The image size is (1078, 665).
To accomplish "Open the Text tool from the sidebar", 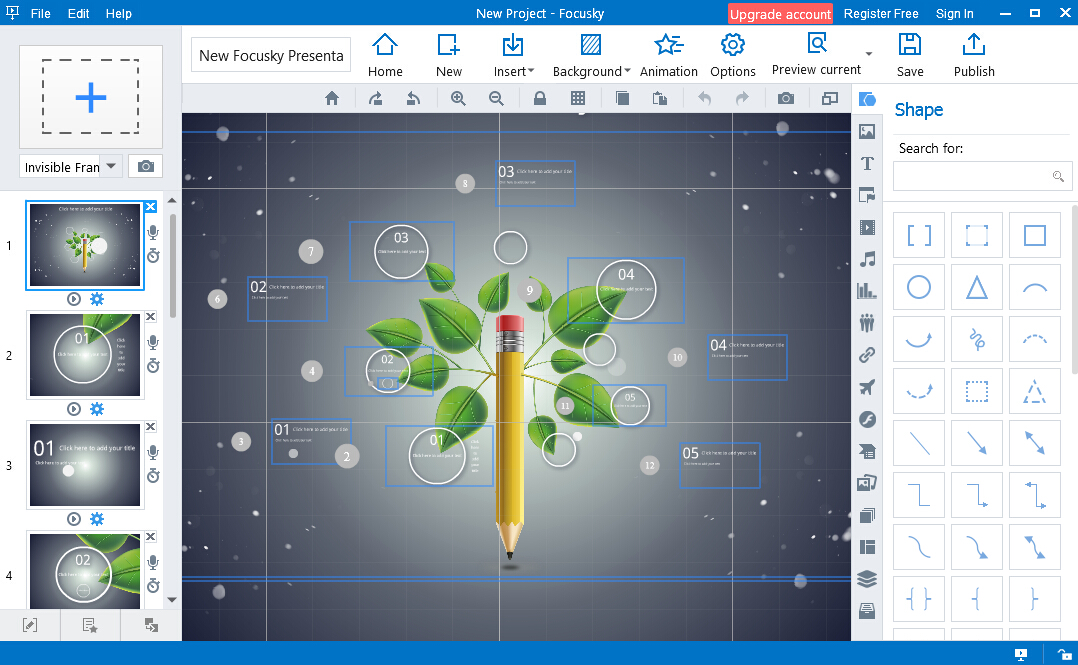I will click(867, 163).
